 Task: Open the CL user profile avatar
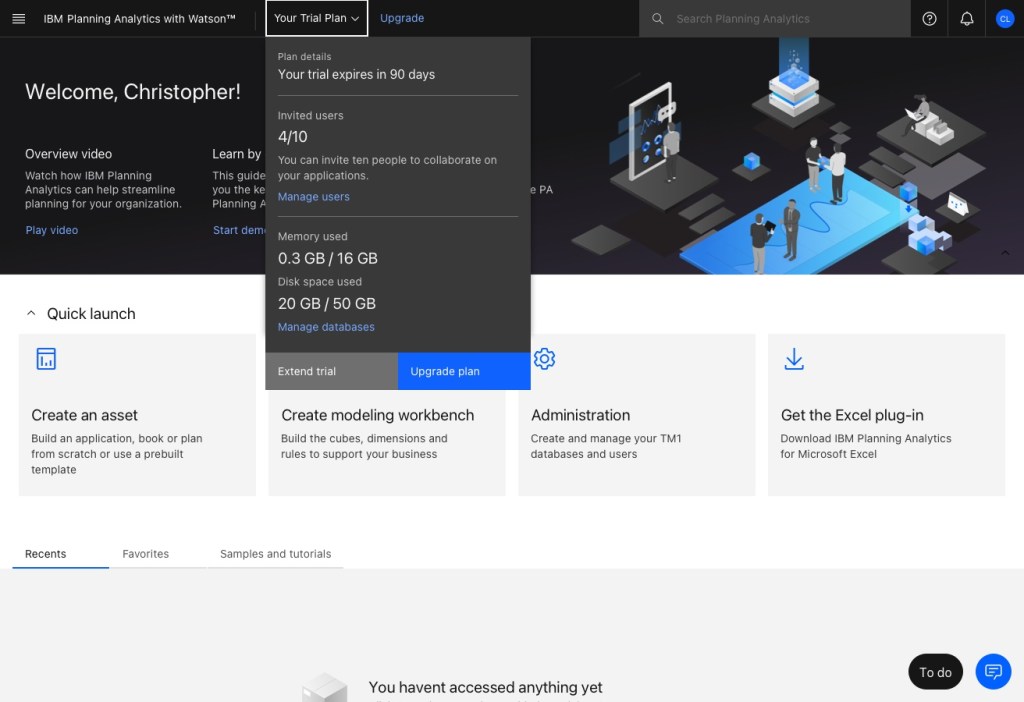pos(1004,18)
